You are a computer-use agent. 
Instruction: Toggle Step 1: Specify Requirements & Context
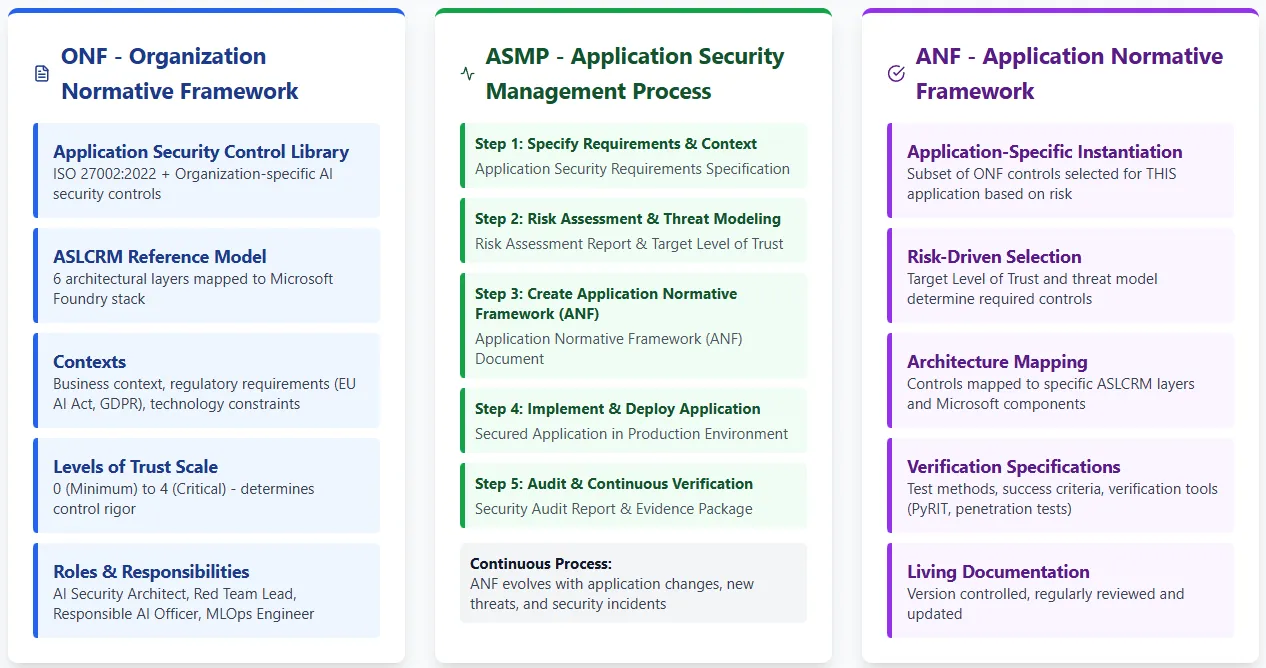(633, 155)
